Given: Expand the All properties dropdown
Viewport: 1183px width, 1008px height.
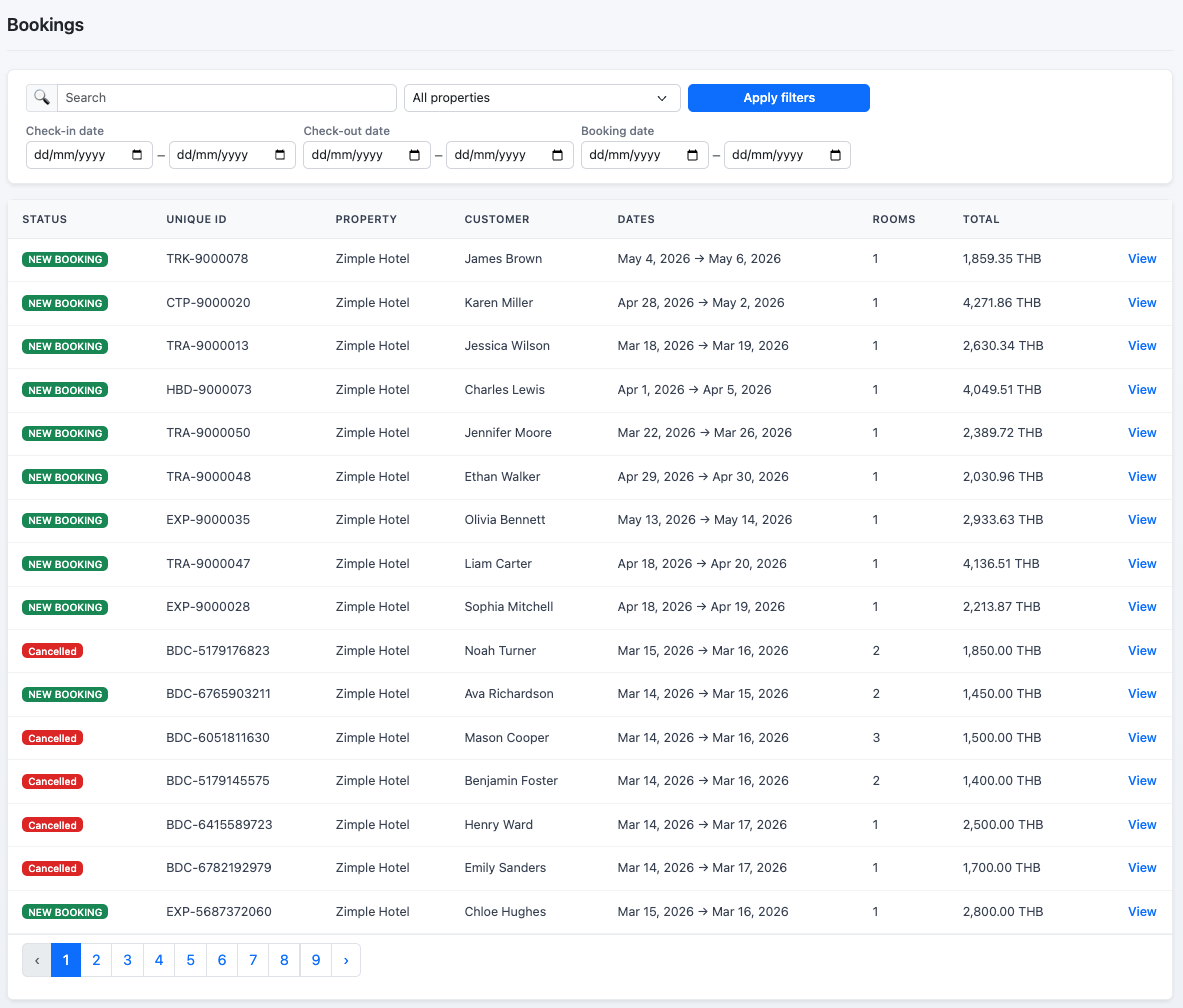Looking at the screenshot, I should (x=541, y=98).
